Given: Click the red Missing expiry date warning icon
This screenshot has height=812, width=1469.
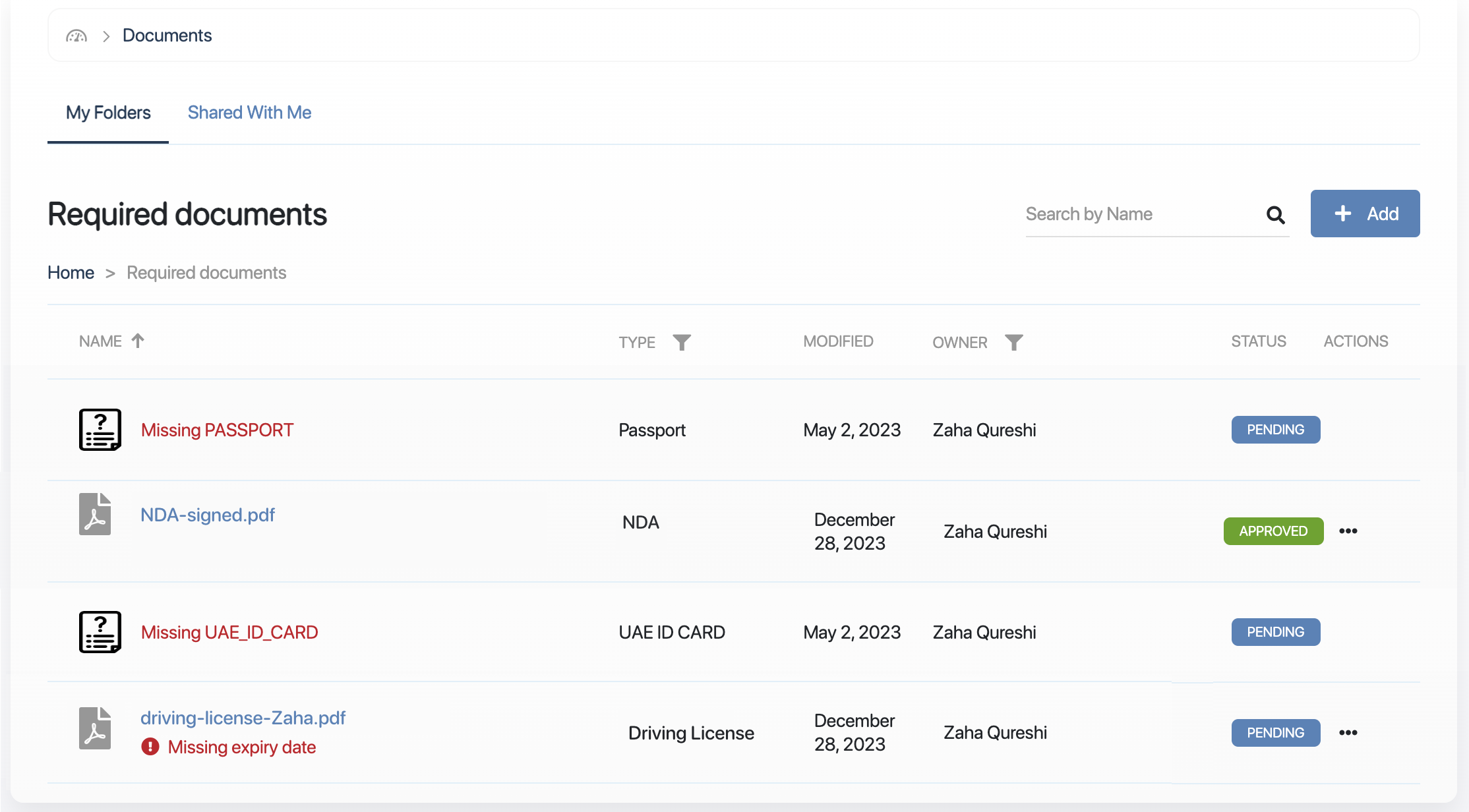Looking at the screenshot, I should tap(150, 747).
